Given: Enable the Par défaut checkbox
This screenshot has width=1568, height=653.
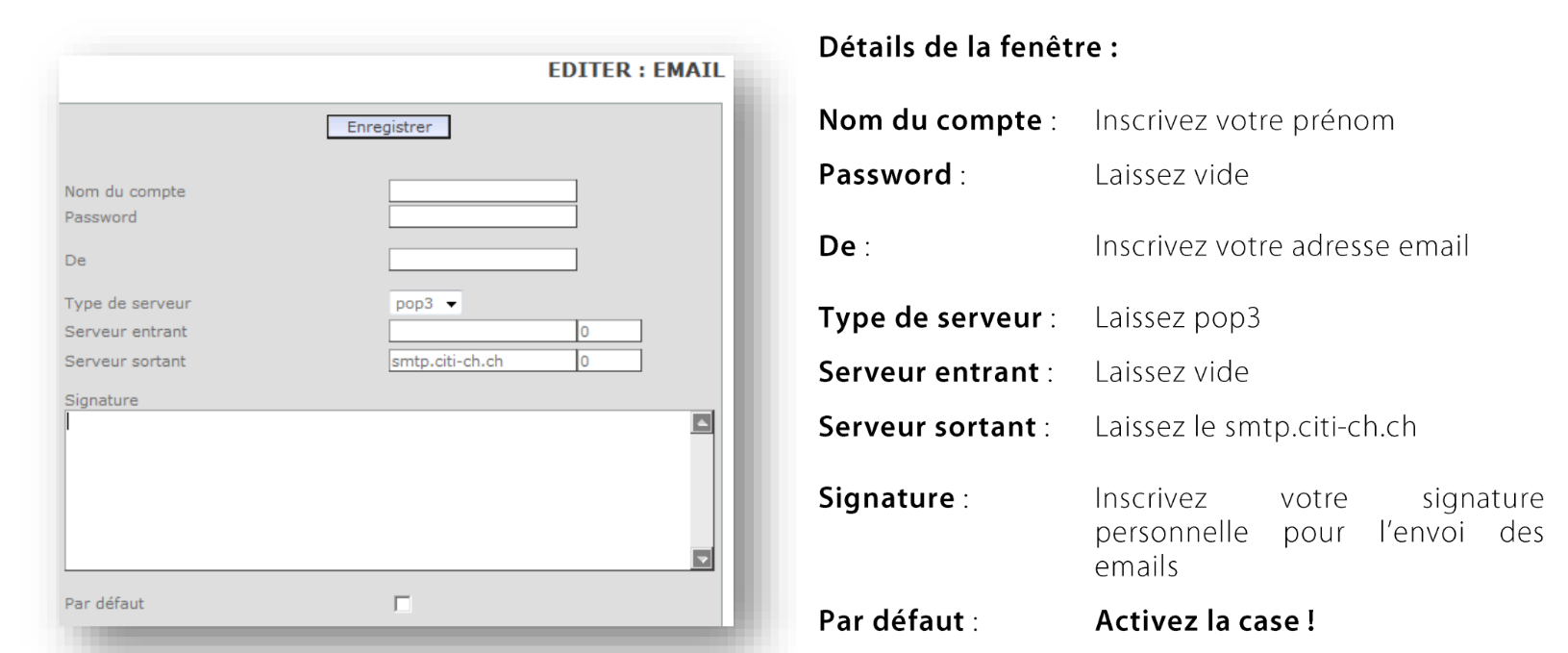Looking at the screenshot, I should [403, 604].
